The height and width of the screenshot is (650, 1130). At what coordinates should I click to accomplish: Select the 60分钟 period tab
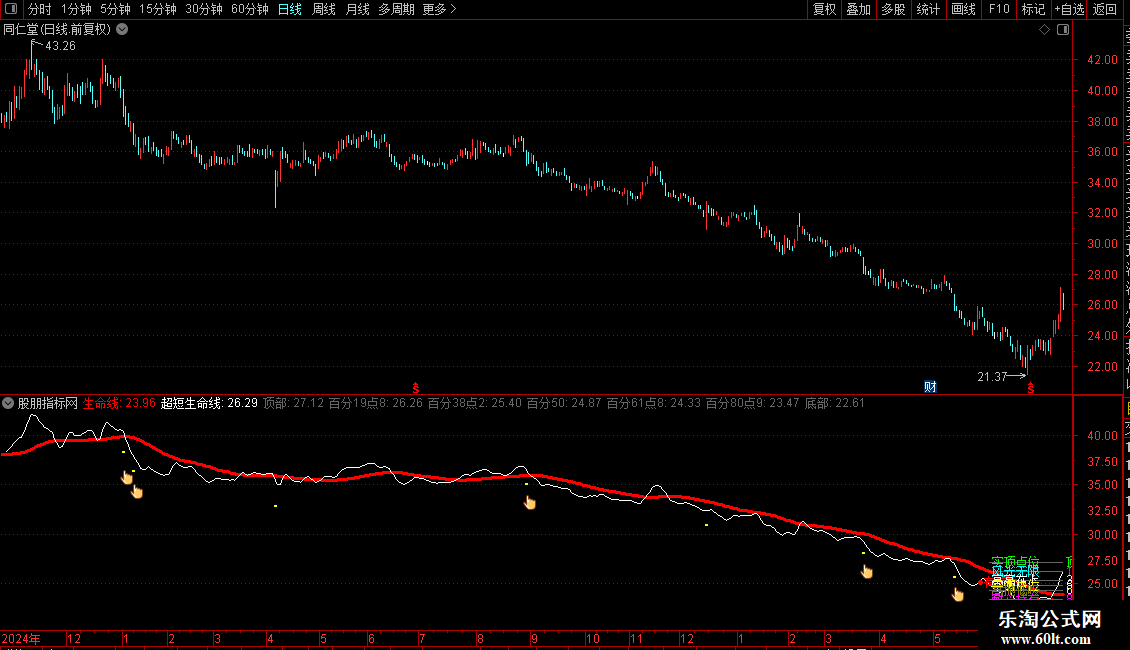click(x=249, y=9)
